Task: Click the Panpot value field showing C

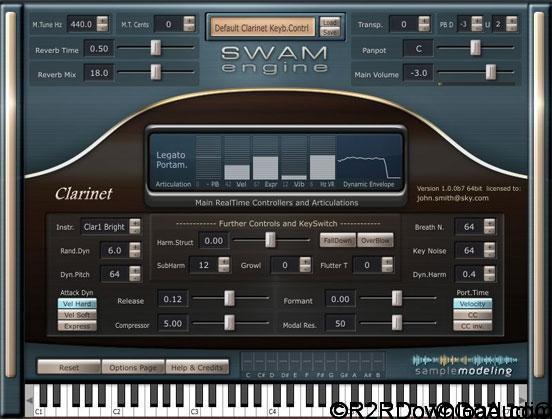Action: [x=418, y=48]
